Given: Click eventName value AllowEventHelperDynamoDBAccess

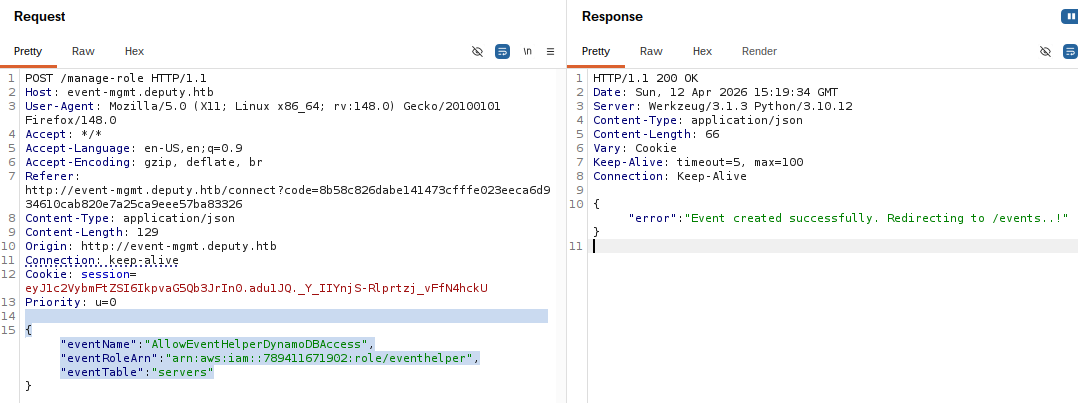Looking at the screenshot, I should tap(258, 344).
